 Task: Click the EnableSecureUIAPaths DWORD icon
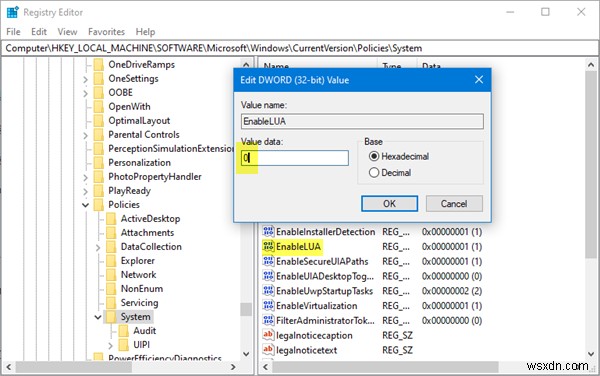pos(268,261)
